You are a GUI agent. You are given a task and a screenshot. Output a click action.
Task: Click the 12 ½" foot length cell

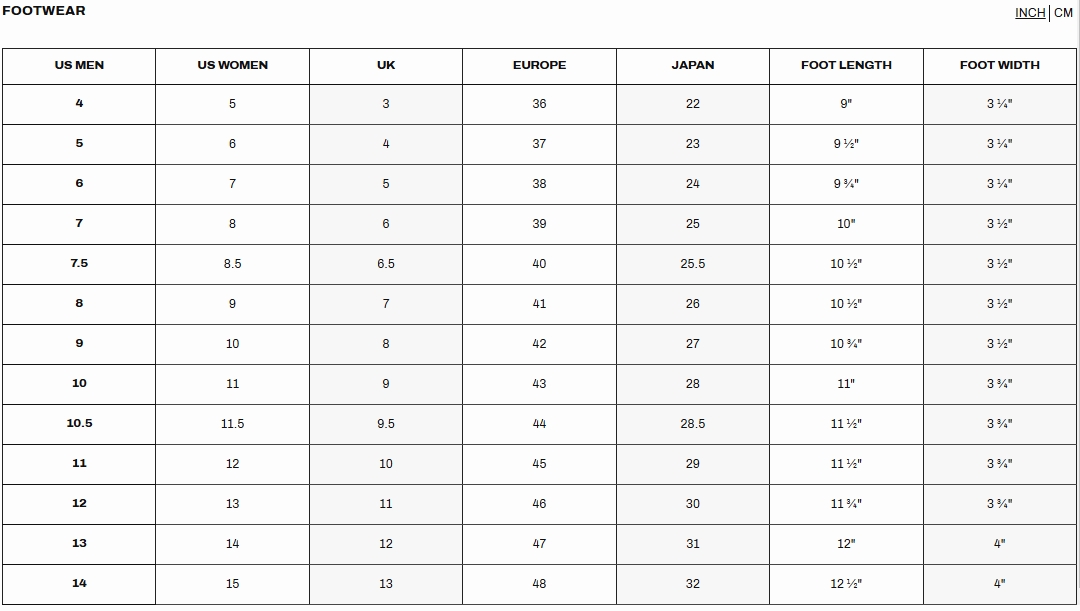pos(846,584)
